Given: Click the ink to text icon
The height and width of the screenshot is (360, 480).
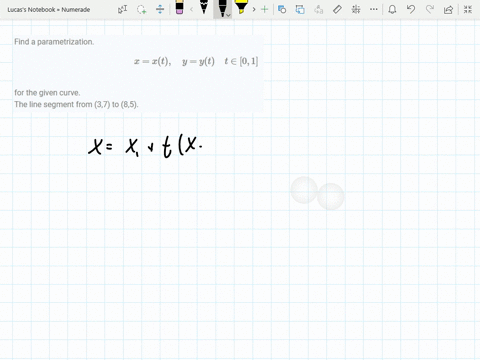Looking at the screenshot, I should [319, 9].
